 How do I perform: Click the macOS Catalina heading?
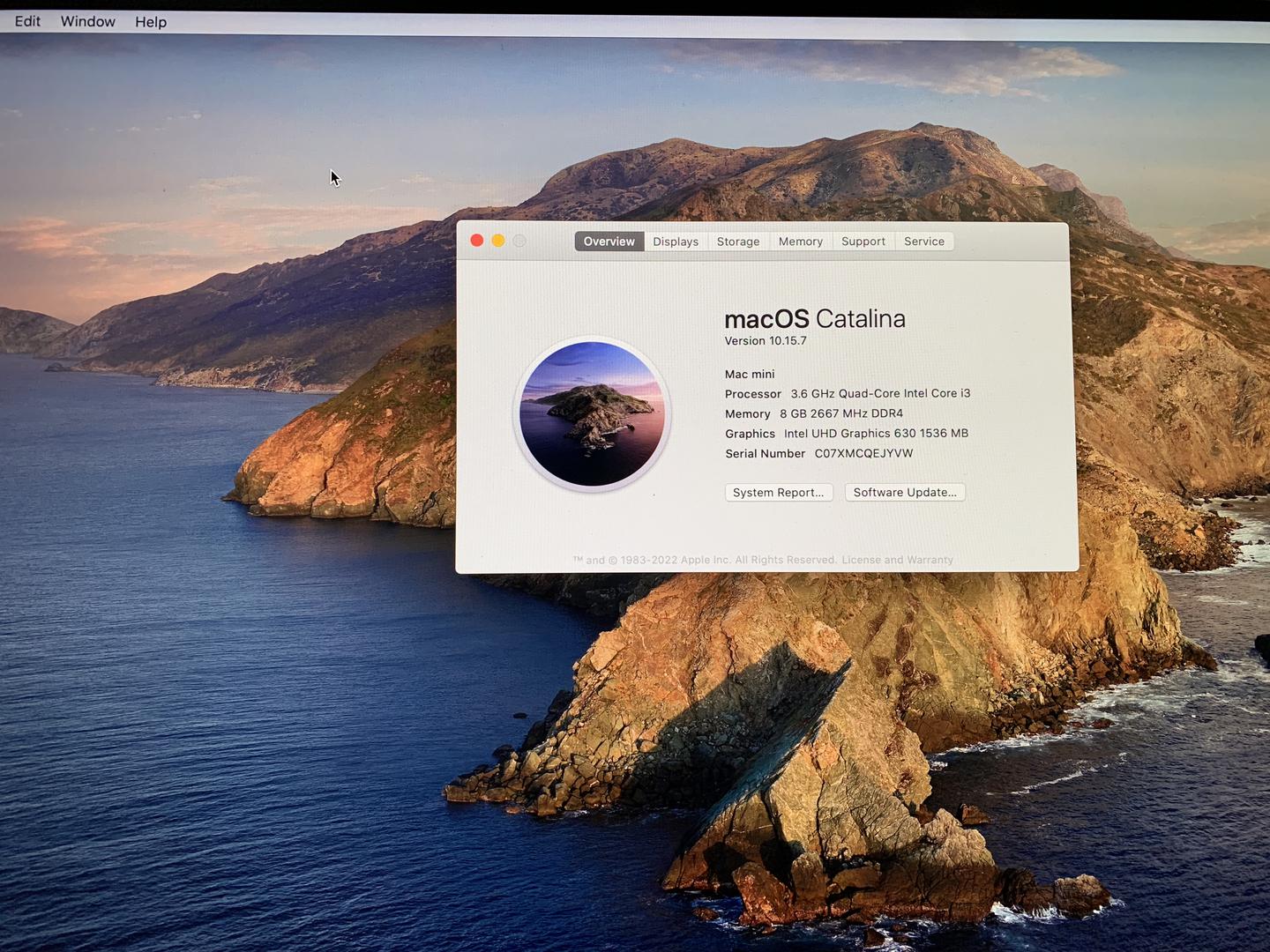coord(815,318)
